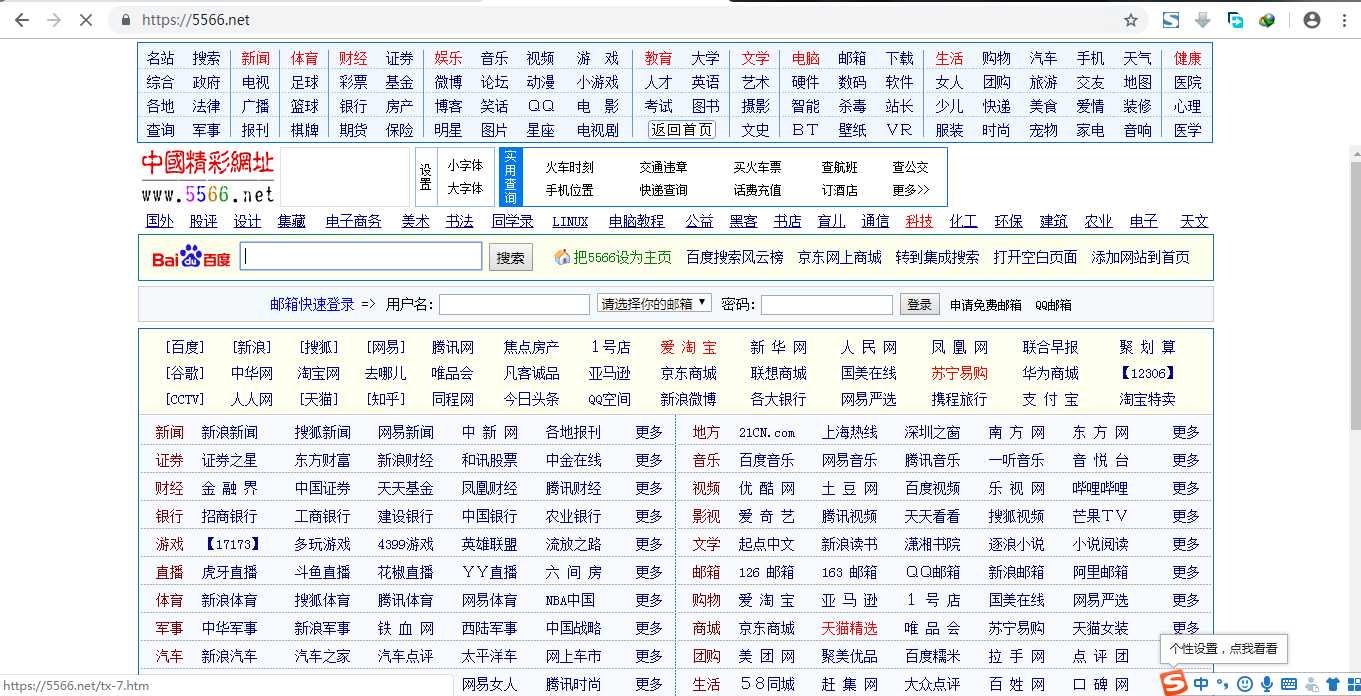Click the 登录 button

pyautogui.click(x=919, y=304)
